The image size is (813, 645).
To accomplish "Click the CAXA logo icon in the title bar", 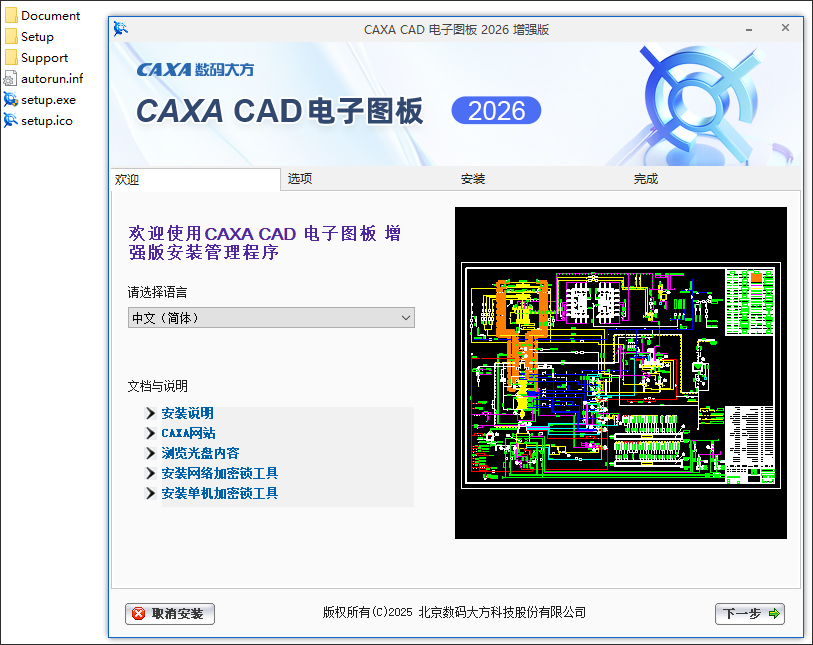I will click(x=120, y=29).
